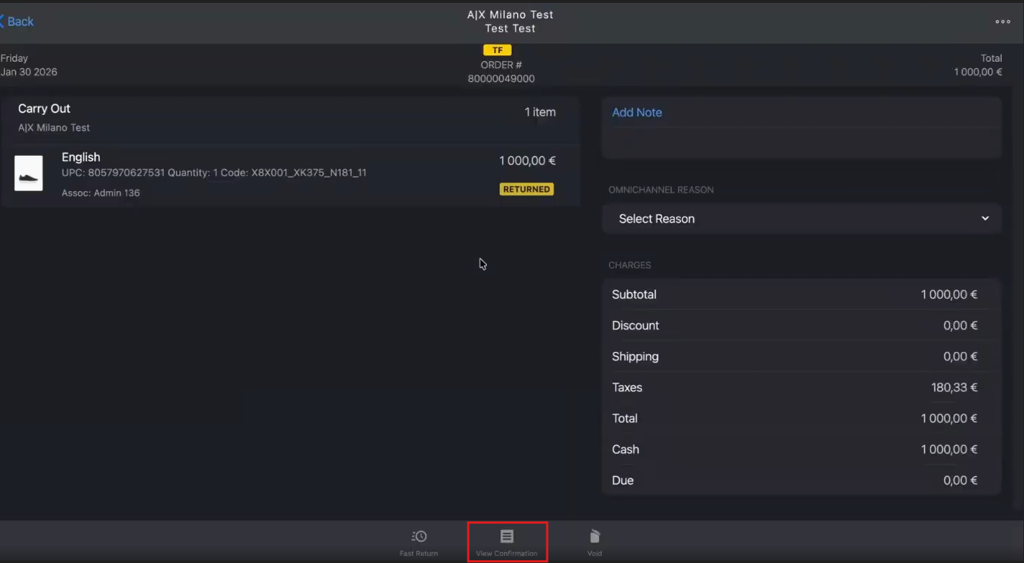This screenshot has width=1024, height=563.
Task: Click the 1 item count label
Action: click(x=540, y=112)
